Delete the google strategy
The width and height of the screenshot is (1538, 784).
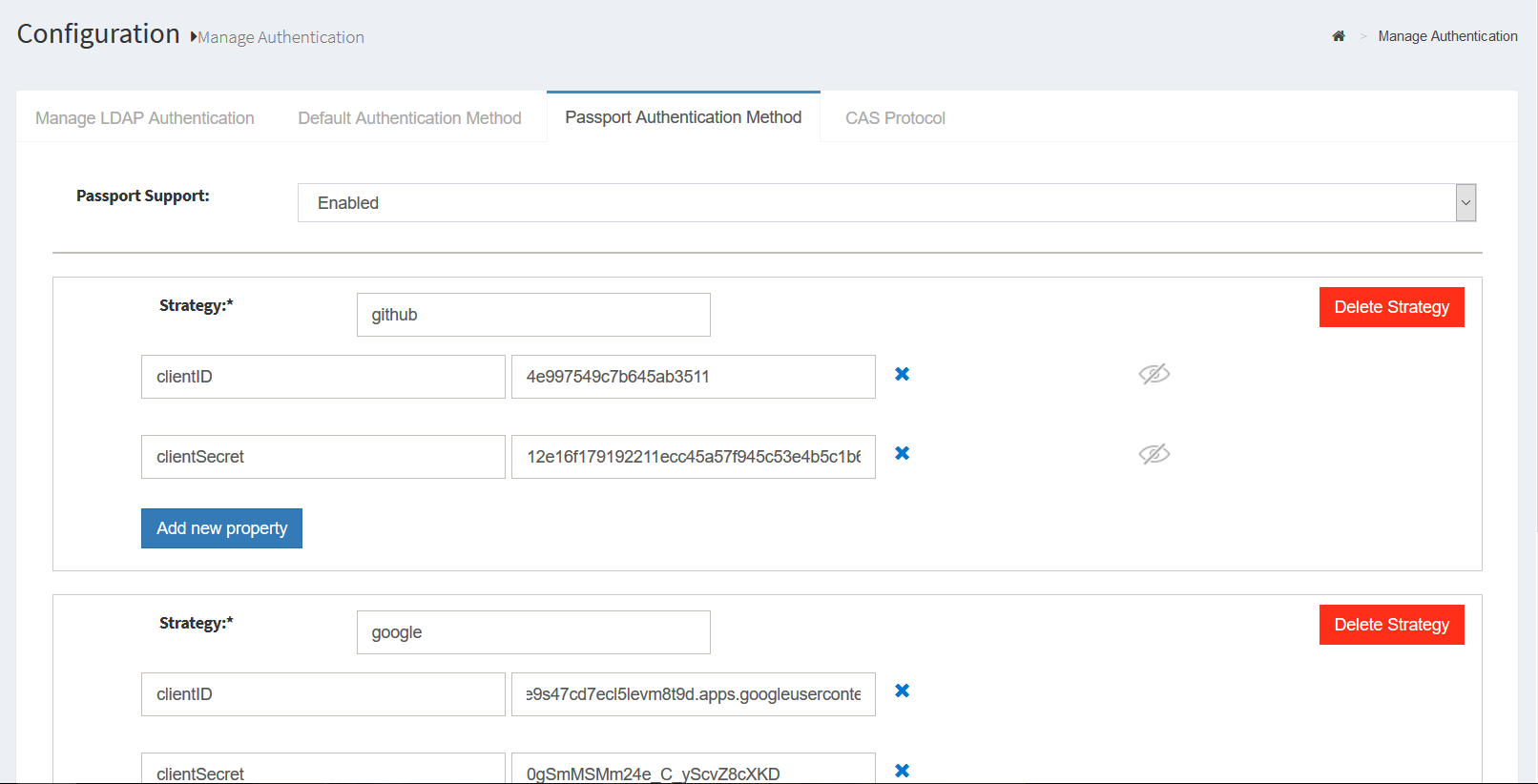tap(1391, 625)
